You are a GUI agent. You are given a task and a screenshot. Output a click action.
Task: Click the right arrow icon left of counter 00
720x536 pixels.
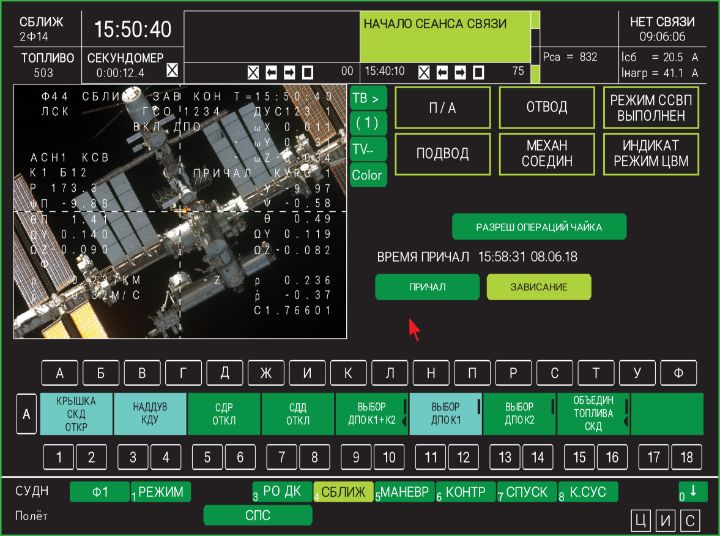point(289,72)
